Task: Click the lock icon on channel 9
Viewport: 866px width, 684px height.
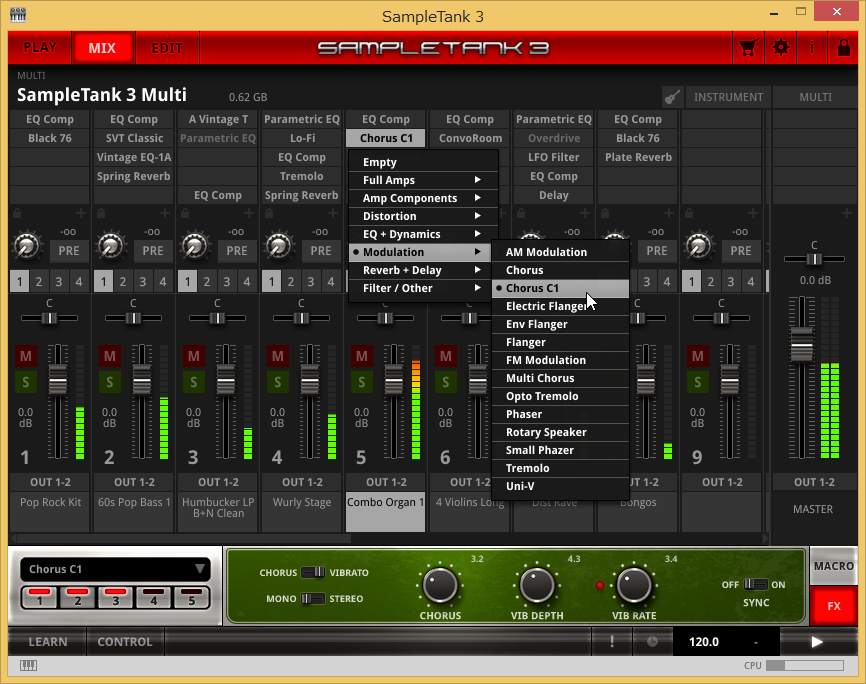Action: pyautogui.click(x=689, y=213)
